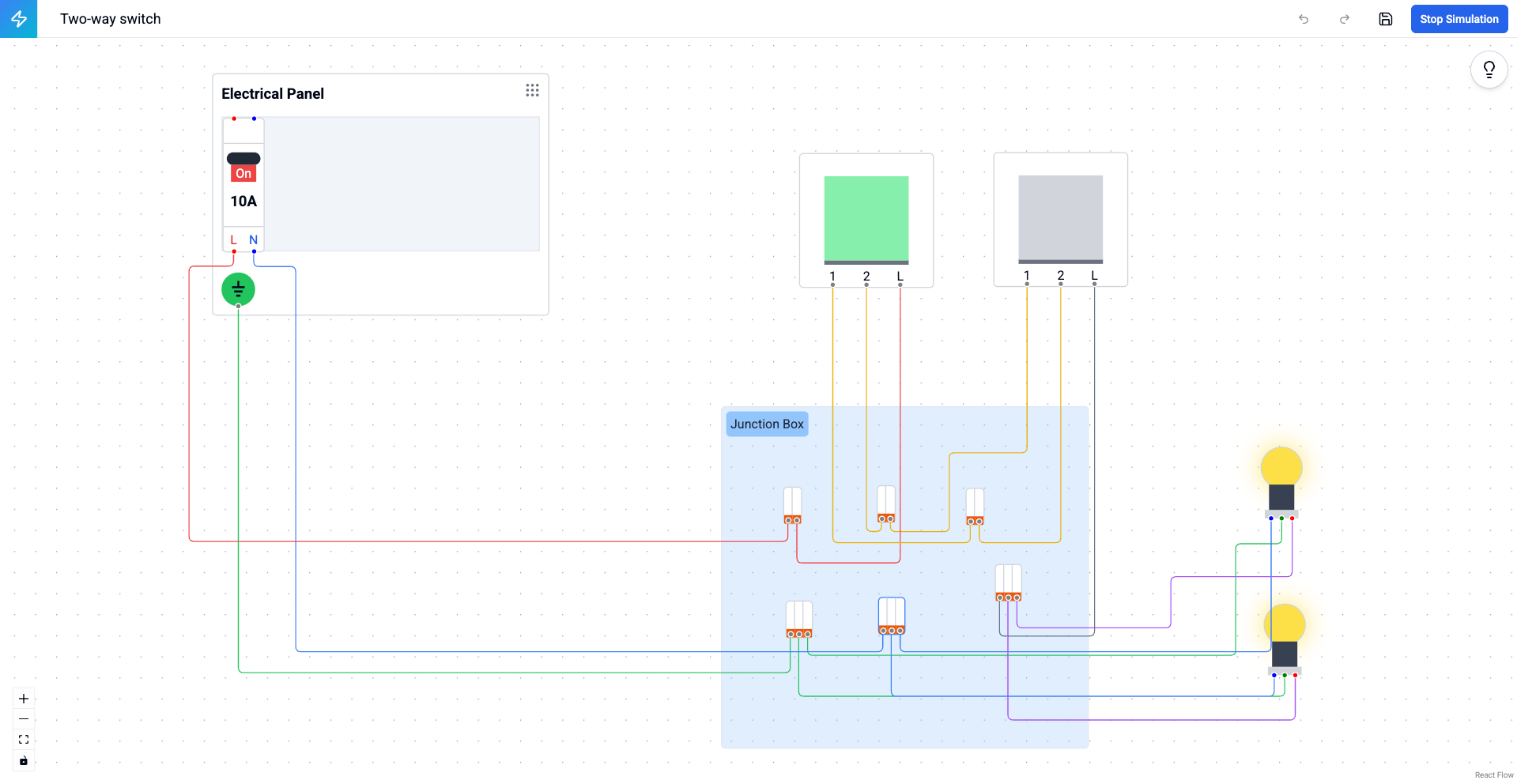Click the Two-way switch project title
Image resolution: width=1517 pixels, height=784 pixels.
click(x=111, y=19)
